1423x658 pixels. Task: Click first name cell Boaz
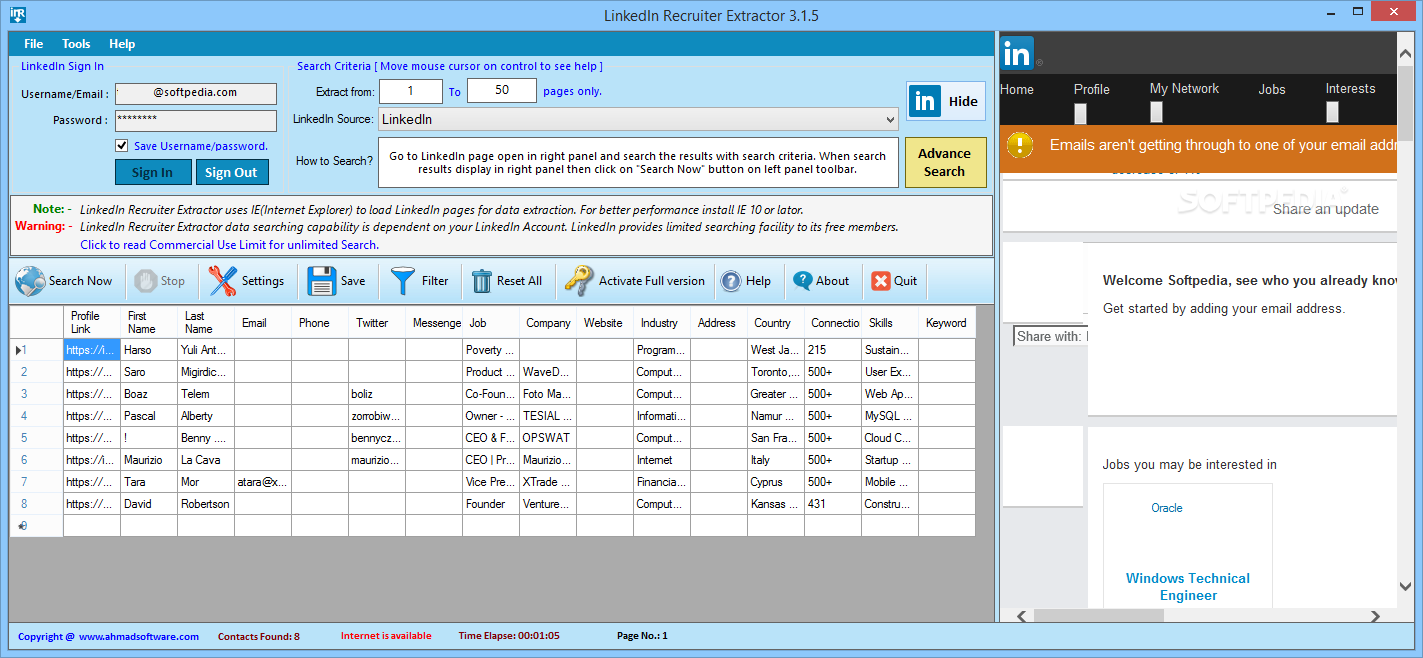149,394
